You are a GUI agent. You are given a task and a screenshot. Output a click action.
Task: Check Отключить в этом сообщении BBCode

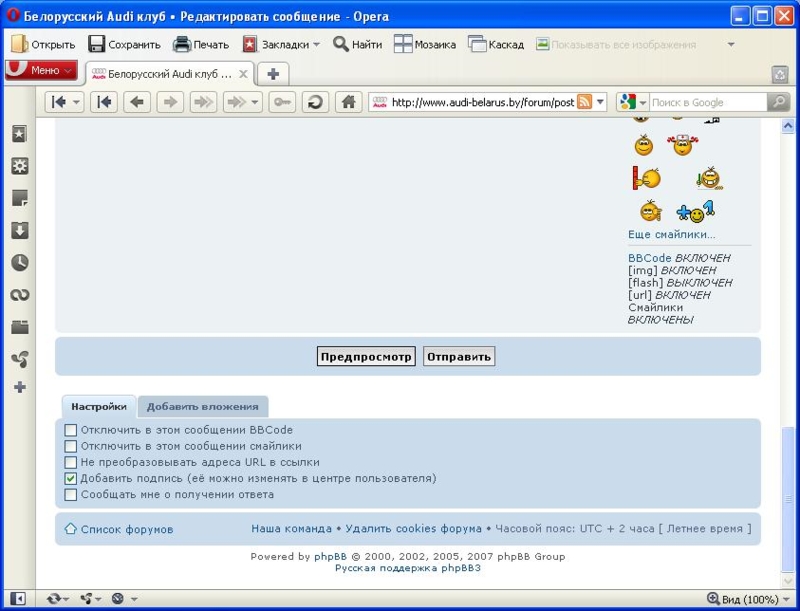pos(70,430)
